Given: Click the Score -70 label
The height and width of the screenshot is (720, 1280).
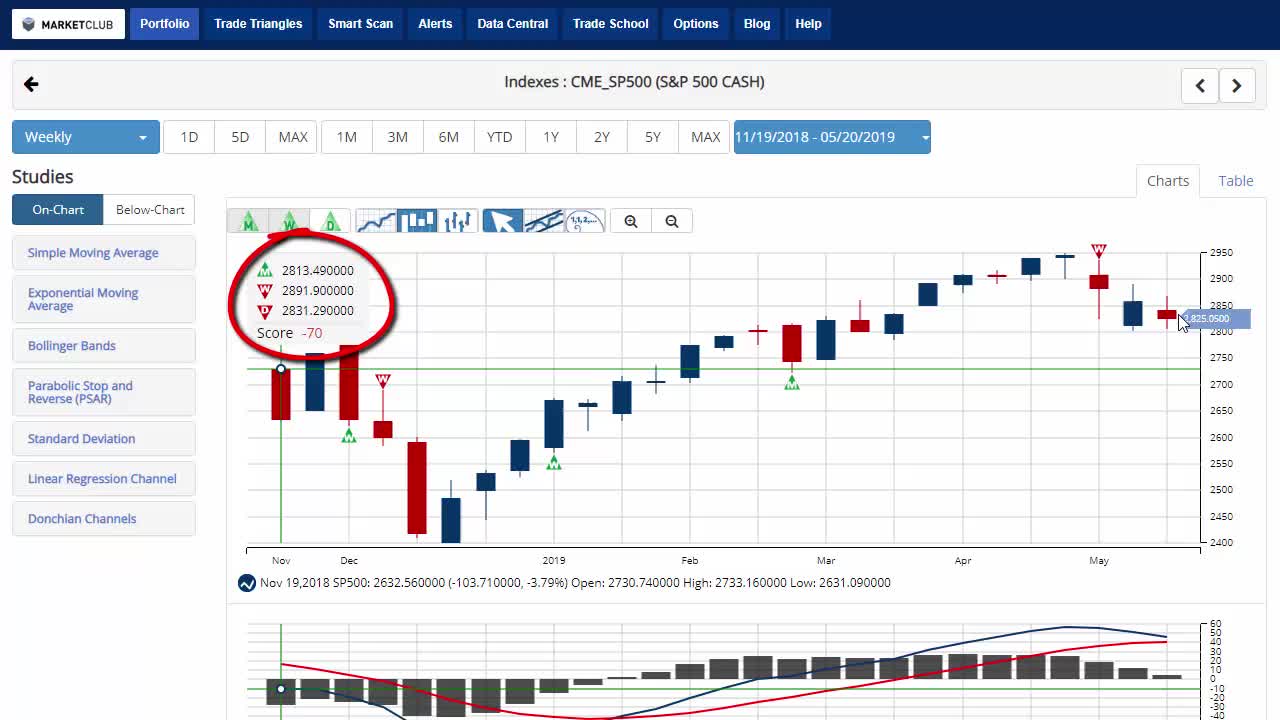Looking at the screenshot, I should (289, 333).
